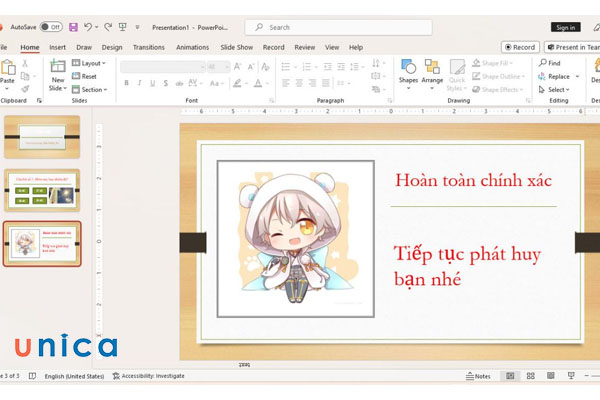Click into the Search box
Screen dimensions: 600x400
click(338, 27)
